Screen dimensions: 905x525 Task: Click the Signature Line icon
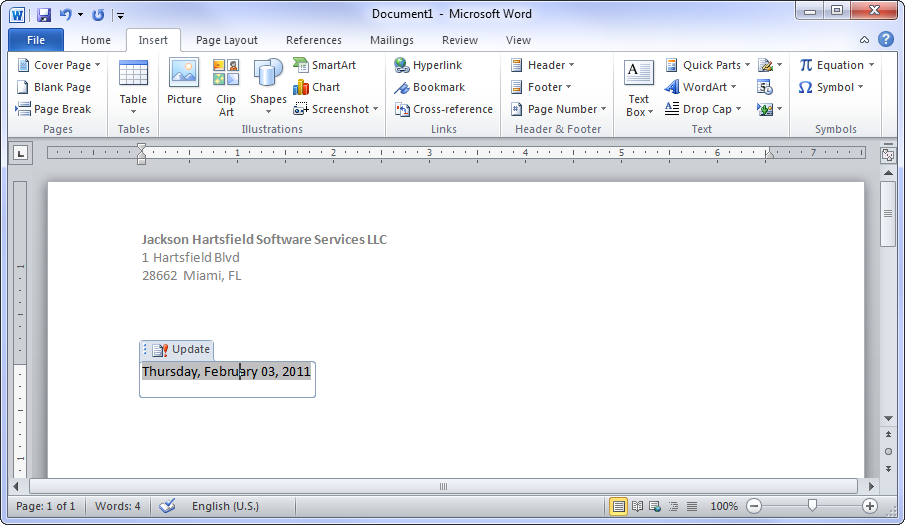point(769,65)
